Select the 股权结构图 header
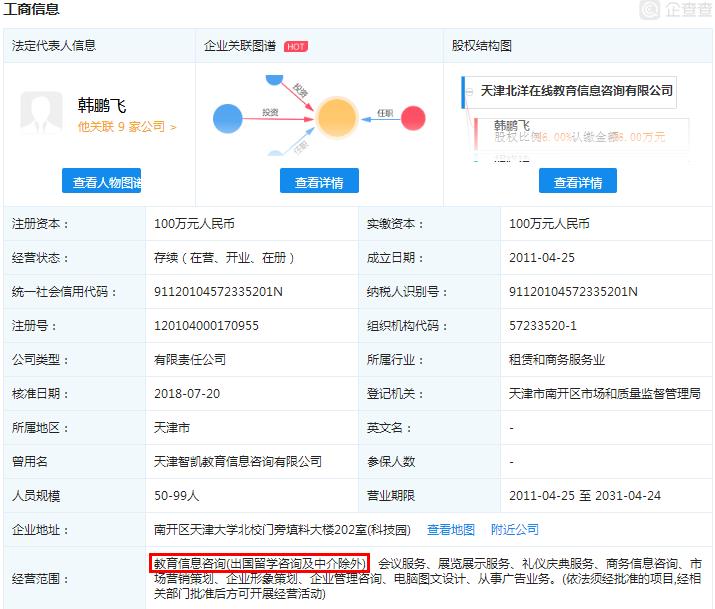This screenshot has height=609, width=715. pyautogui.click(x=482, y=46)
